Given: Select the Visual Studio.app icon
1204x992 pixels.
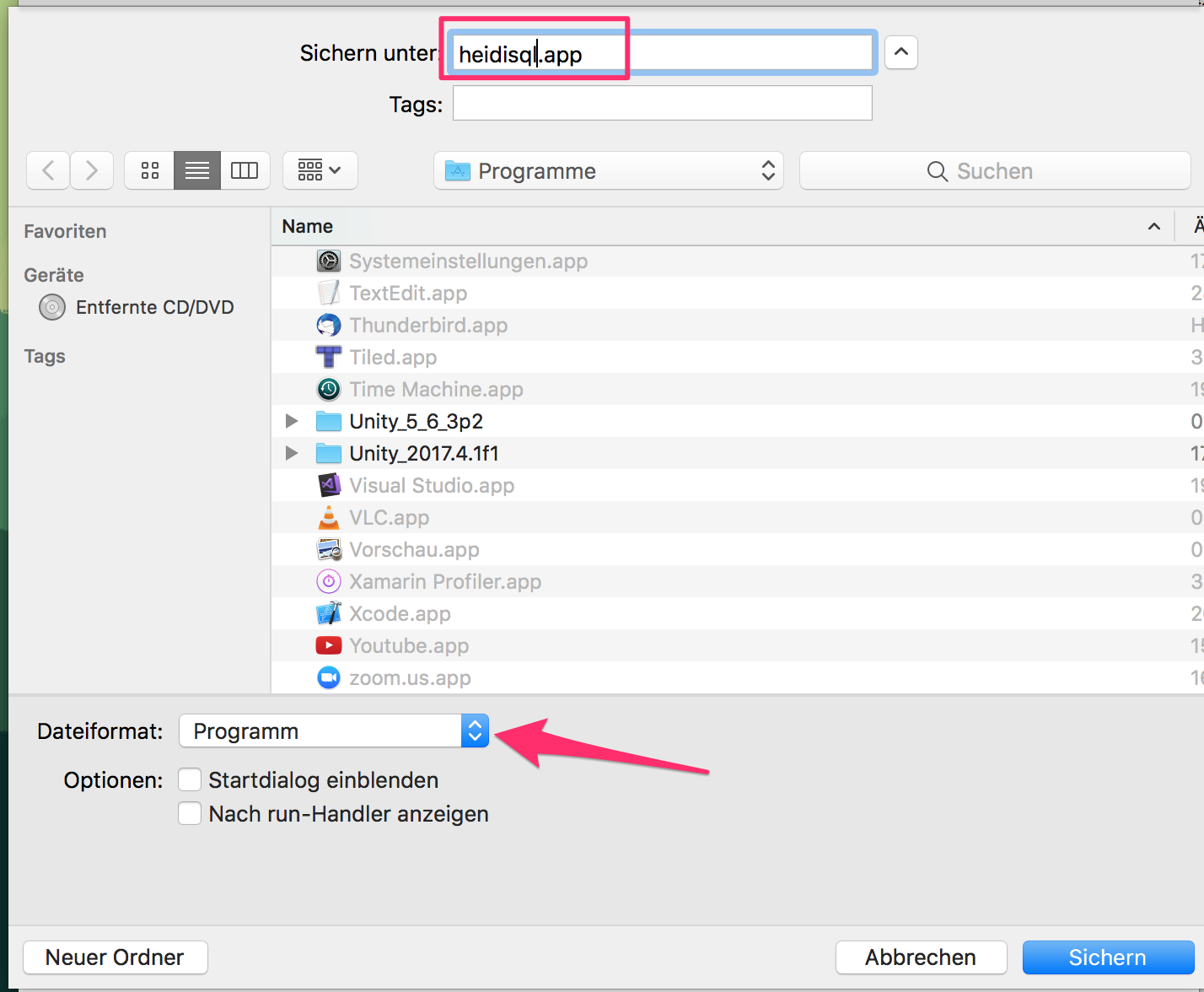Looking at the screenshot, I should [328, 485].
